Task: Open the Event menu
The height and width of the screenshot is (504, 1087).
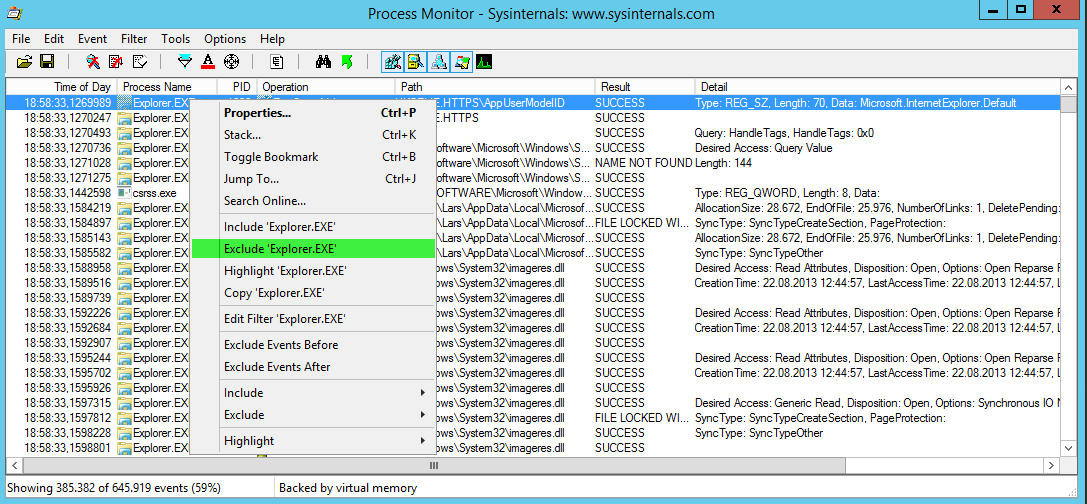Action: [92, 39]
